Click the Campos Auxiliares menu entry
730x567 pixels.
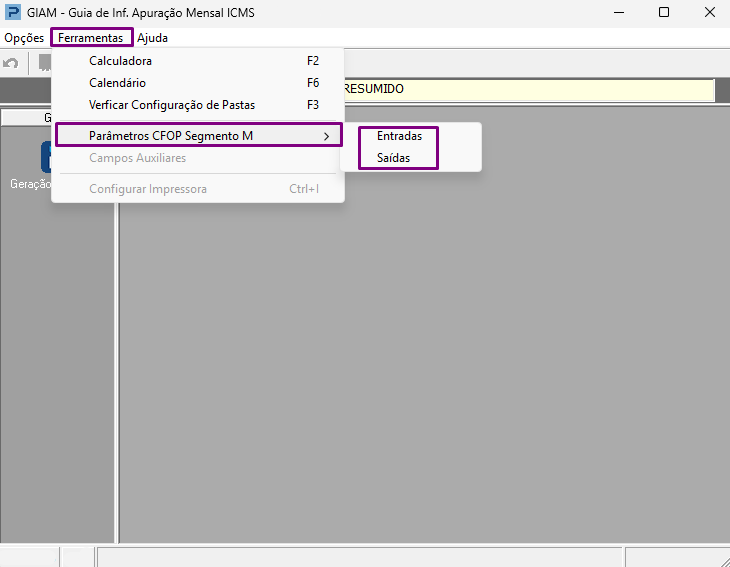[198, 158]
